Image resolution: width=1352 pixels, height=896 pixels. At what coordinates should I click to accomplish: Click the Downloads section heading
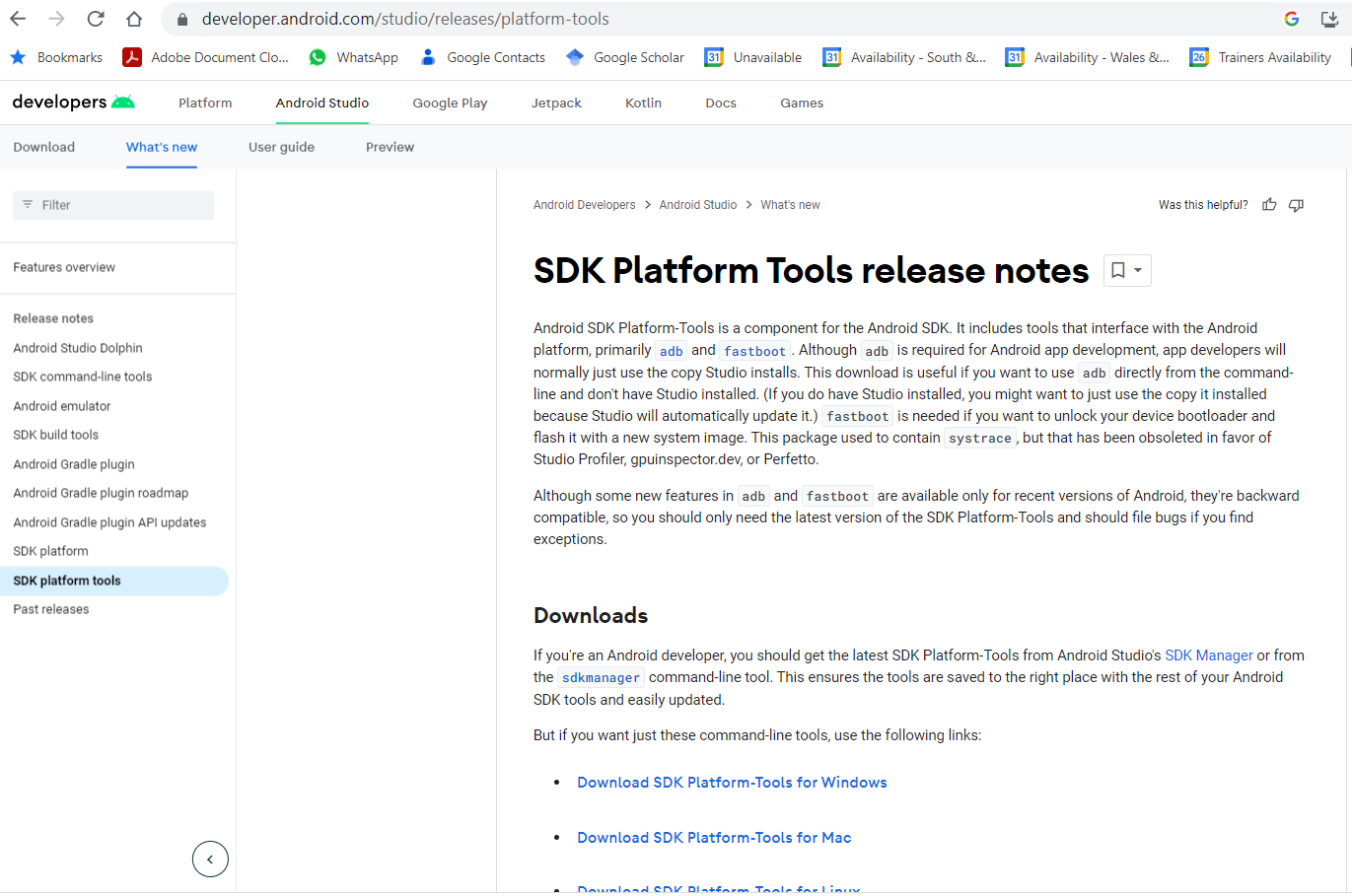click(x=591, y=615)
